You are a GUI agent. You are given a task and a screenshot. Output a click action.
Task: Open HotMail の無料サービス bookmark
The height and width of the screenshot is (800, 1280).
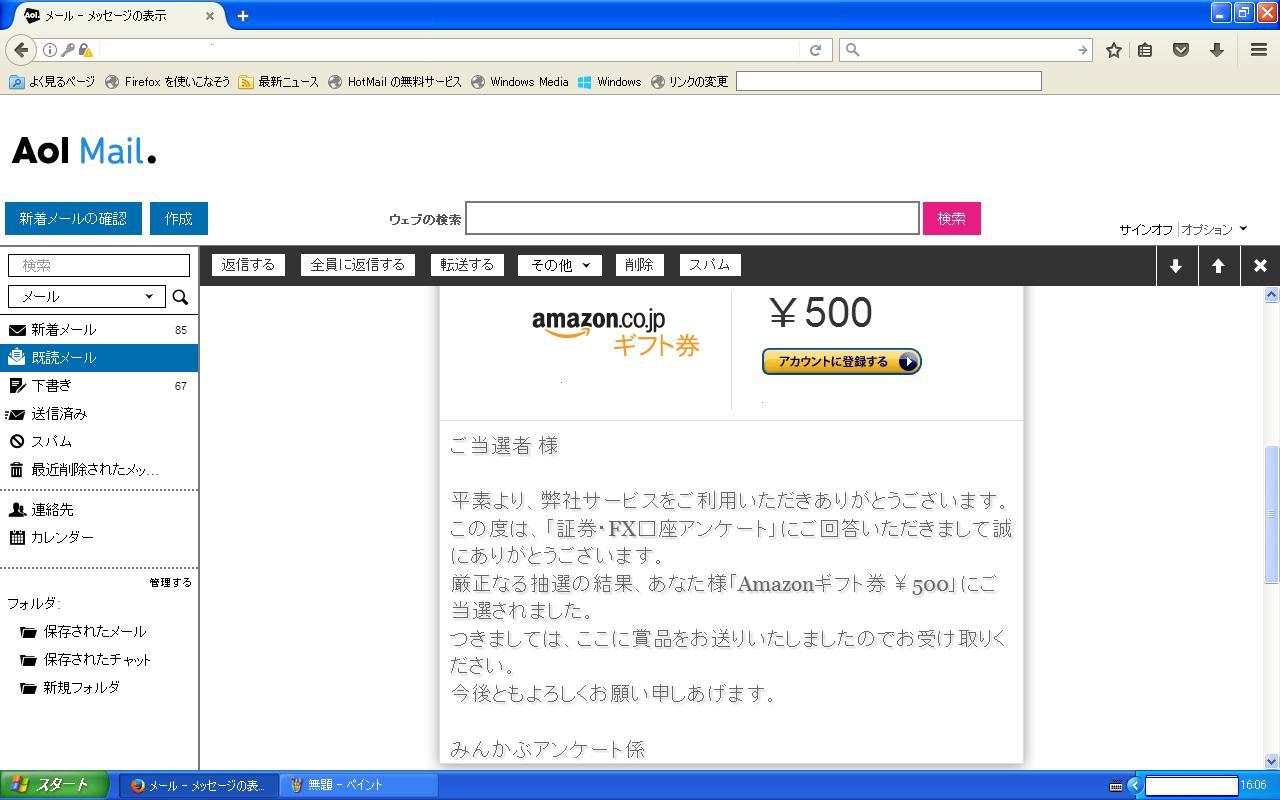click(395, 82)
